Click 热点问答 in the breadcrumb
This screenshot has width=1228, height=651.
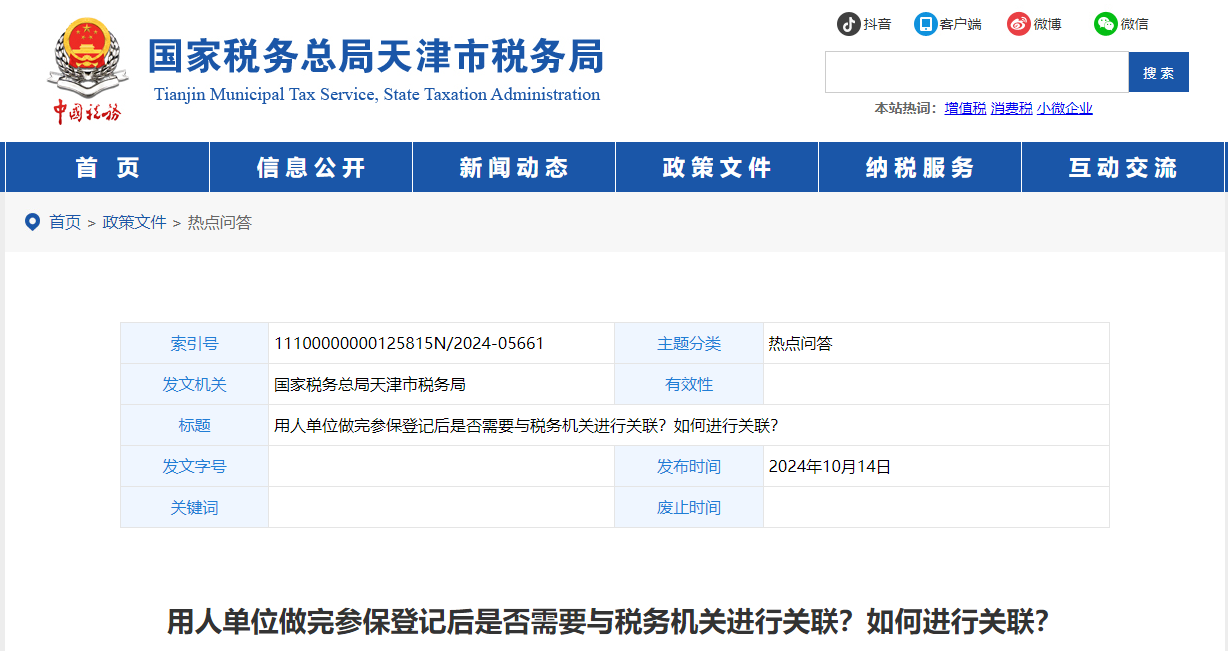pos(220,222)
